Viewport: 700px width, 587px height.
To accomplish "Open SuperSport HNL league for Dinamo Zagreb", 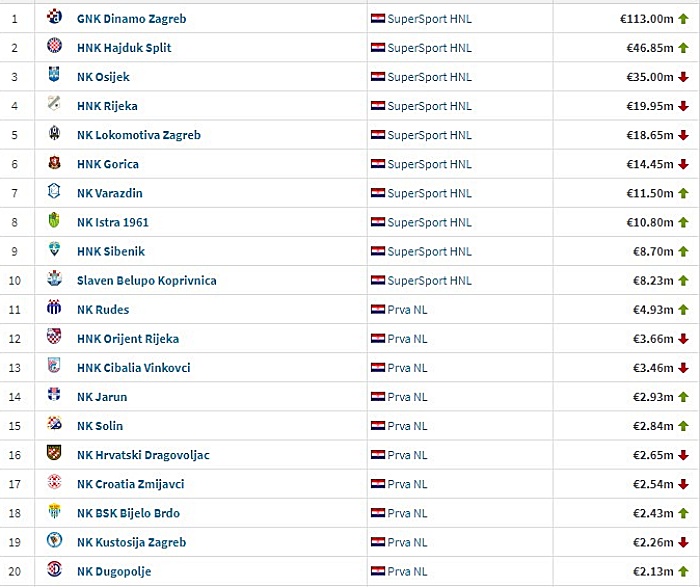I will point(429,19).
